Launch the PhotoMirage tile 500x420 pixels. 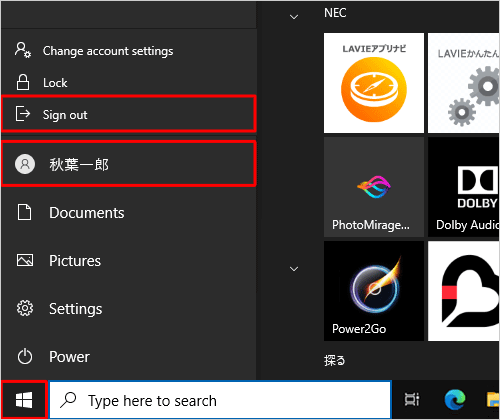(374, 187)
